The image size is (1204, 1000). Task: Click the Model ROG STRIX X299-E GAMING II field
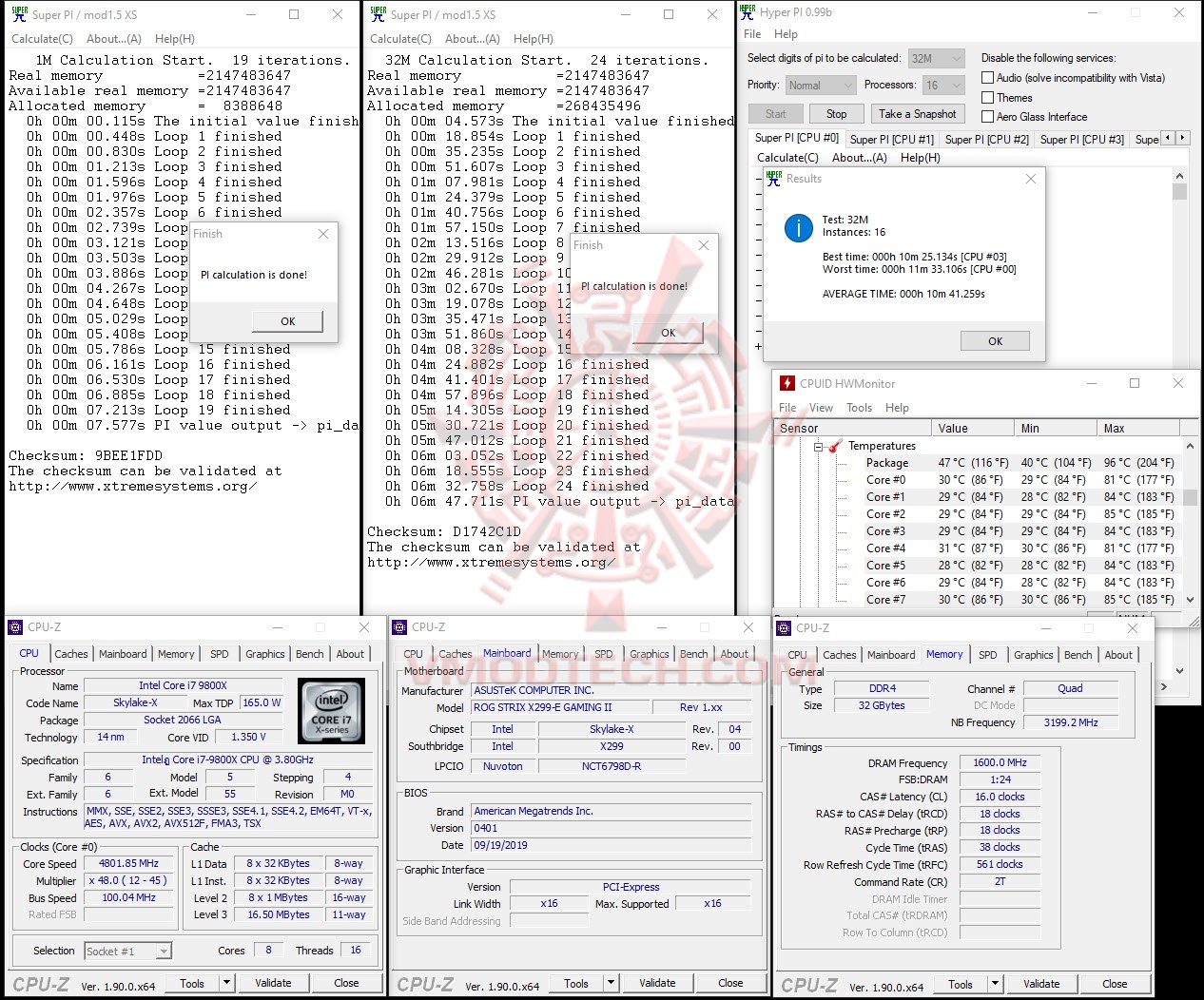(559, 707)
